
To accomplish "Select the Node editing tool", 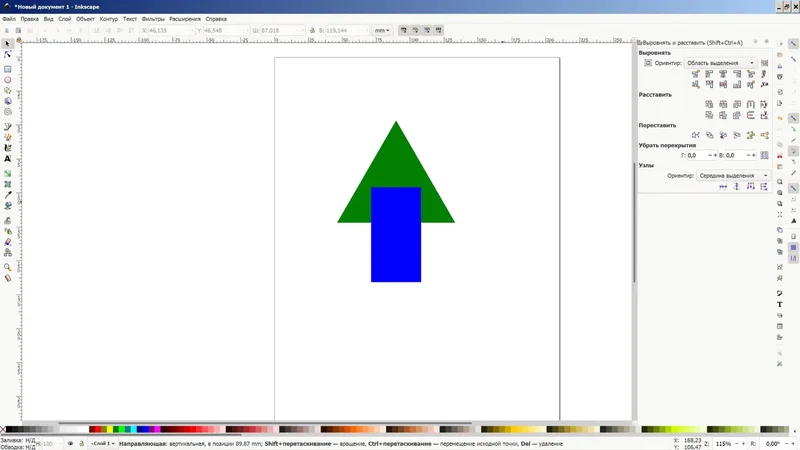I will [8, 55].
